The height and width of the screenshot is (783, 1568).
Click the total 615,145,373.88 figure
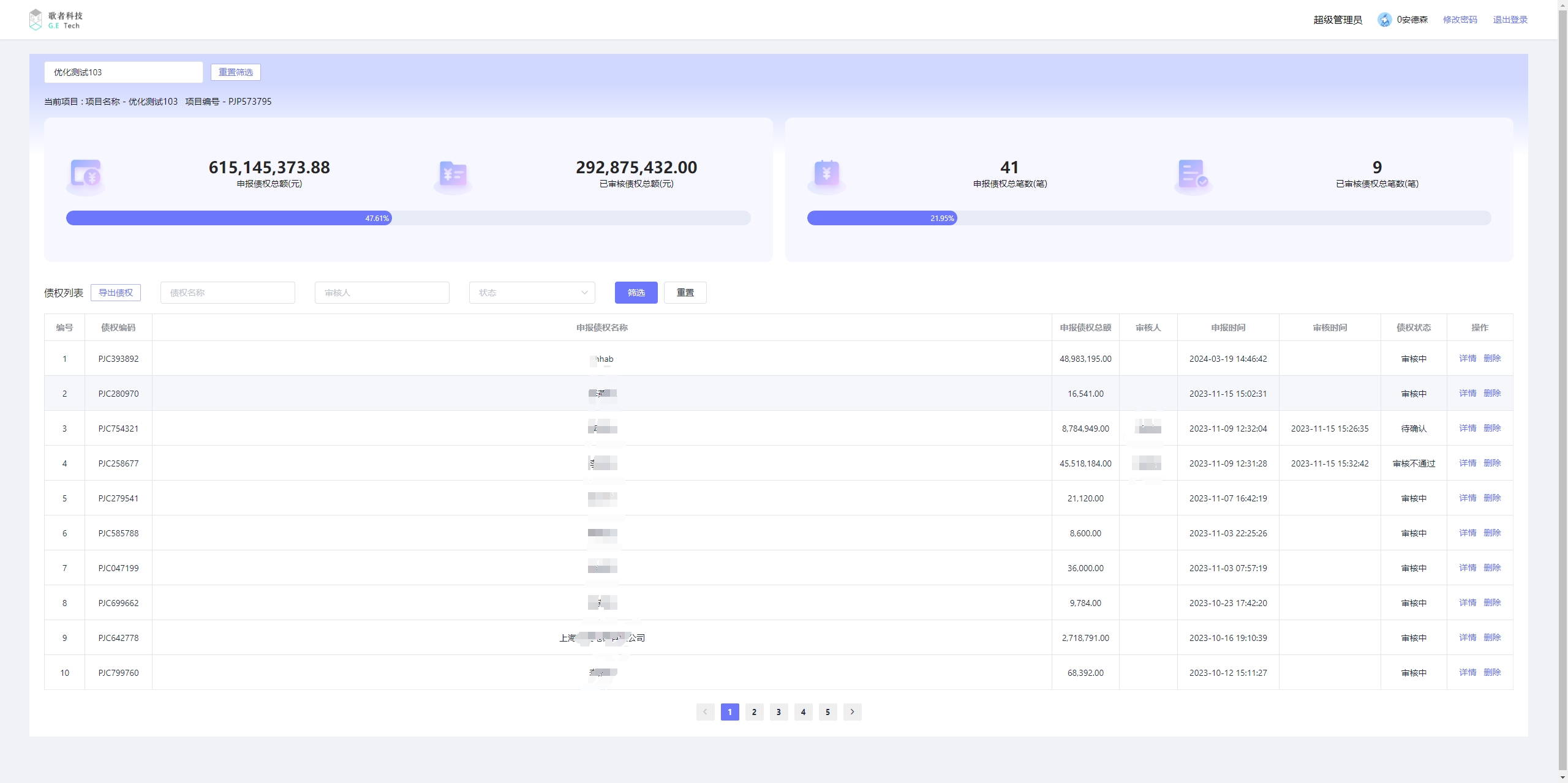269,167
